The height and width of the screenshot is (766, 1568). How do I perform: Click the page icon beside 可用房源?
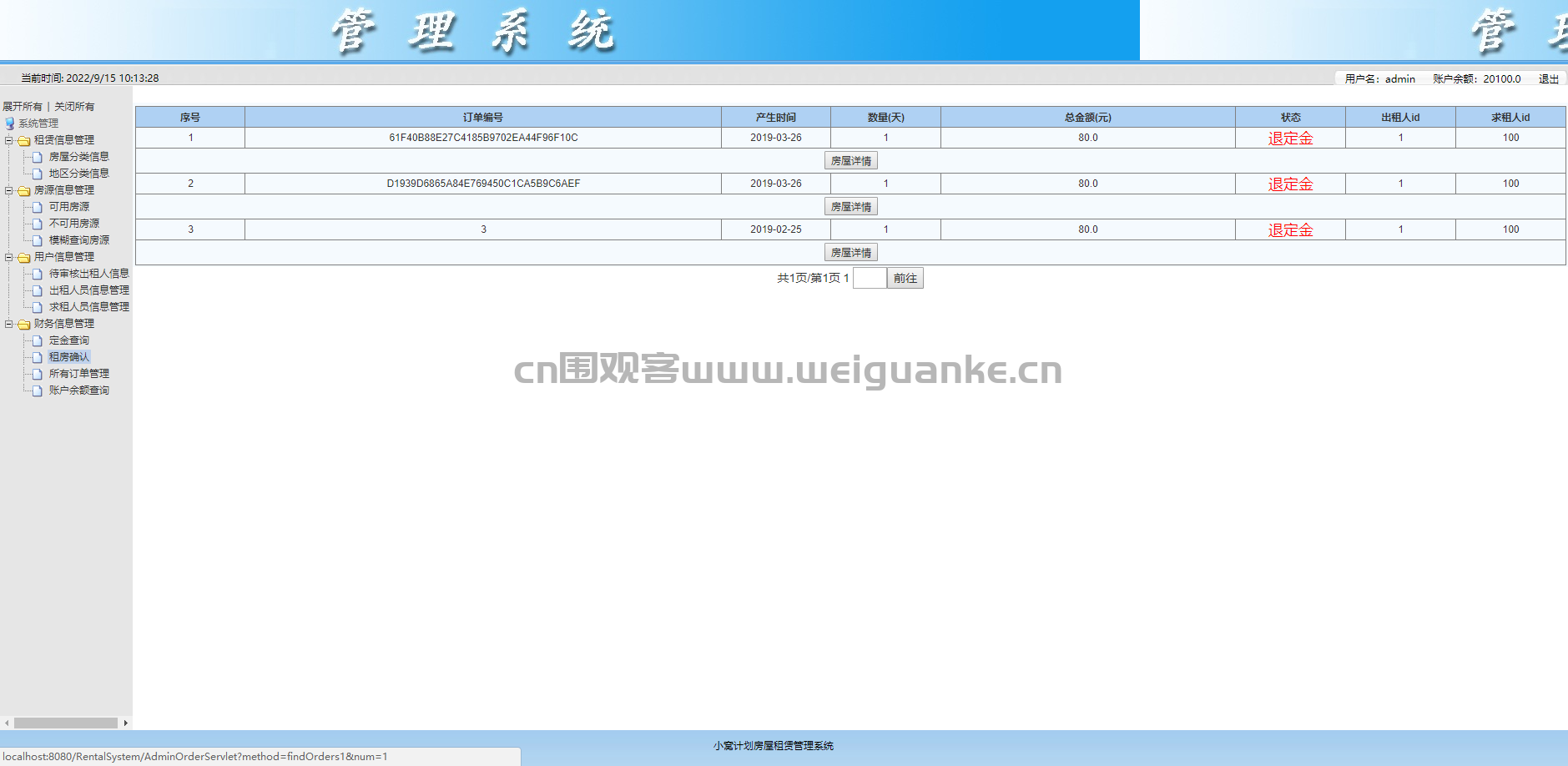tap(38, 207)
